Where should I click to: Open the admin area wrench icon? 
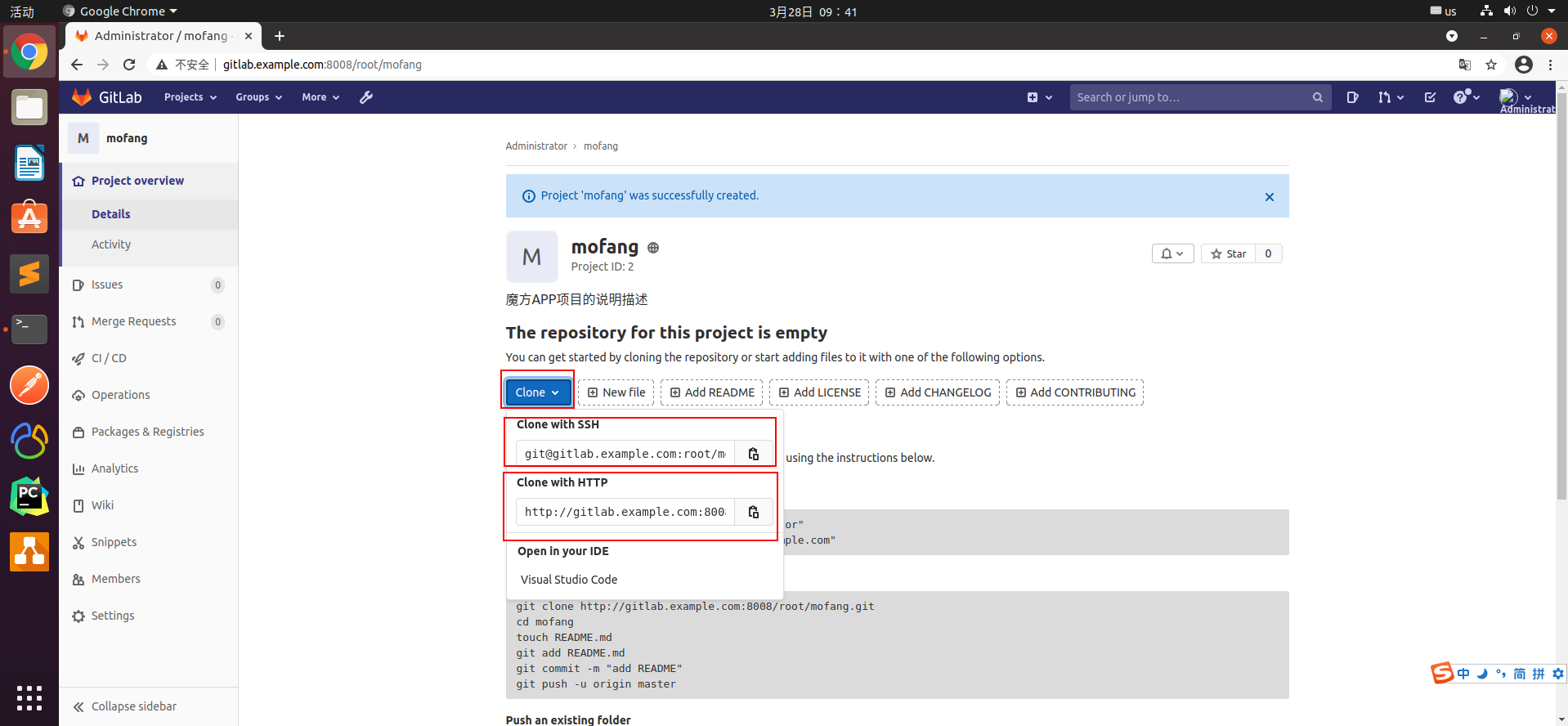point(366,97)
